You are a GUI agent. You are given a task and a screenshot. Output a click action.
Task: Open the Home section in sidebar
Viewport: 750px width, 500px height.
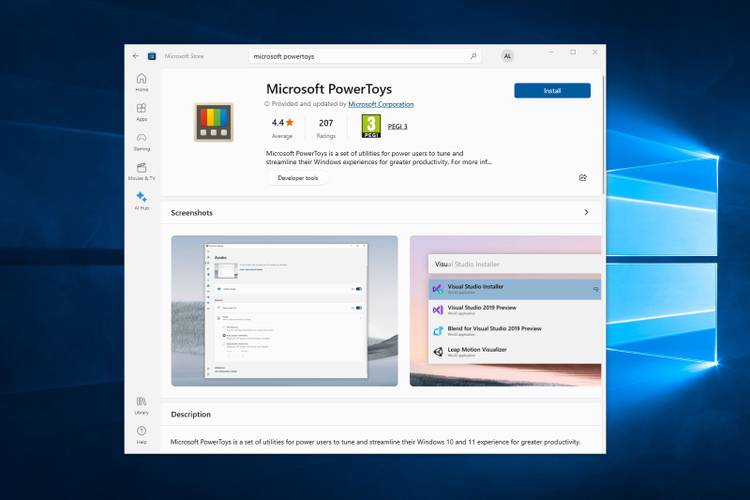coord(142,82)
